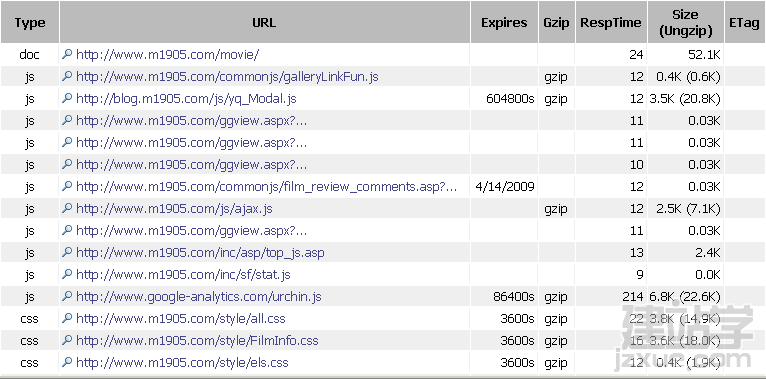This screenshot has height=379, width=766.
Task: Click the ETag column header
Action: [x=744, y=22]
